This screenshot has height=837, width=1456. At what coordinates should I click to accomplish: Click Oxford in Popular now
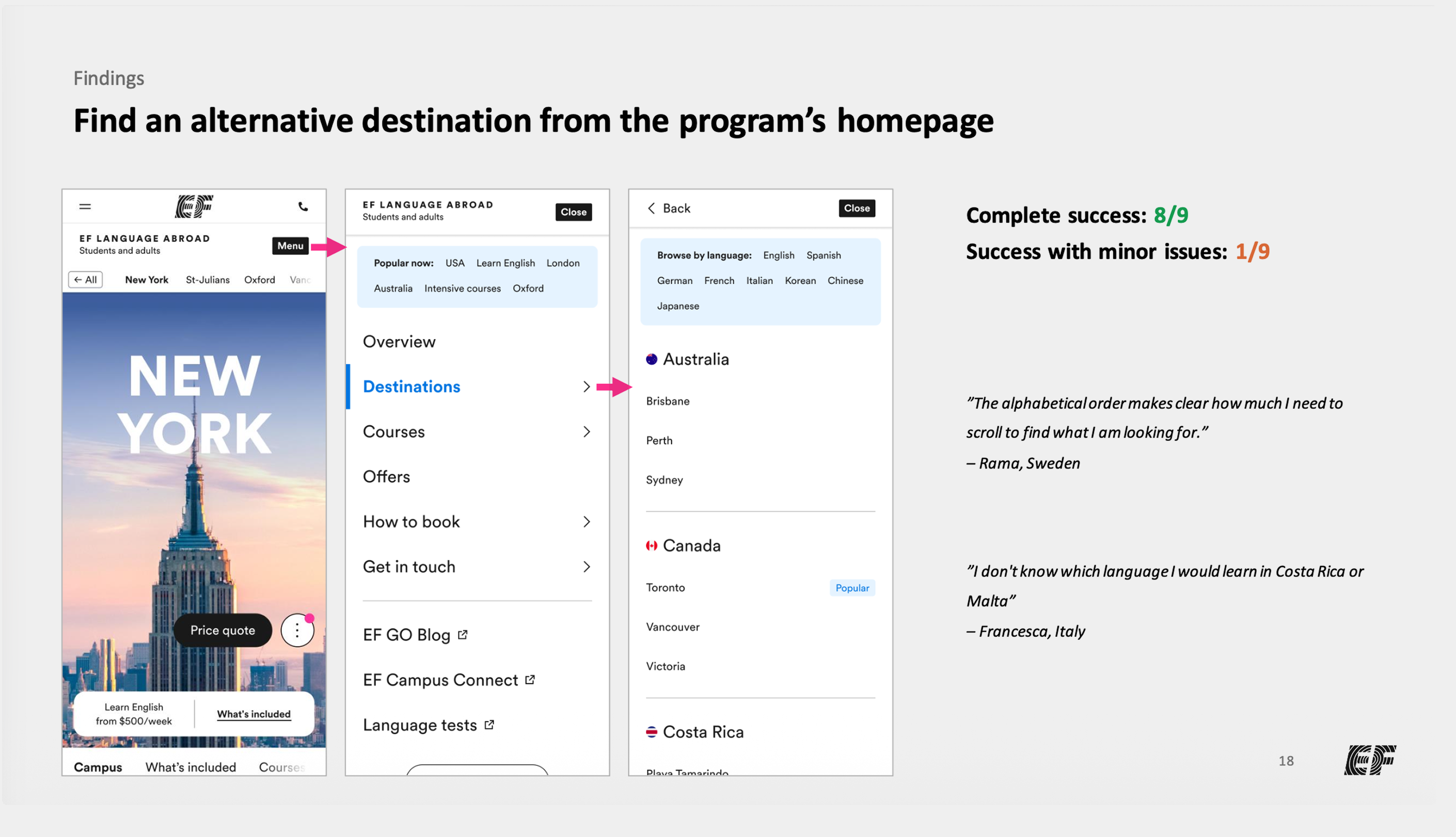click(x=528, y=288)
